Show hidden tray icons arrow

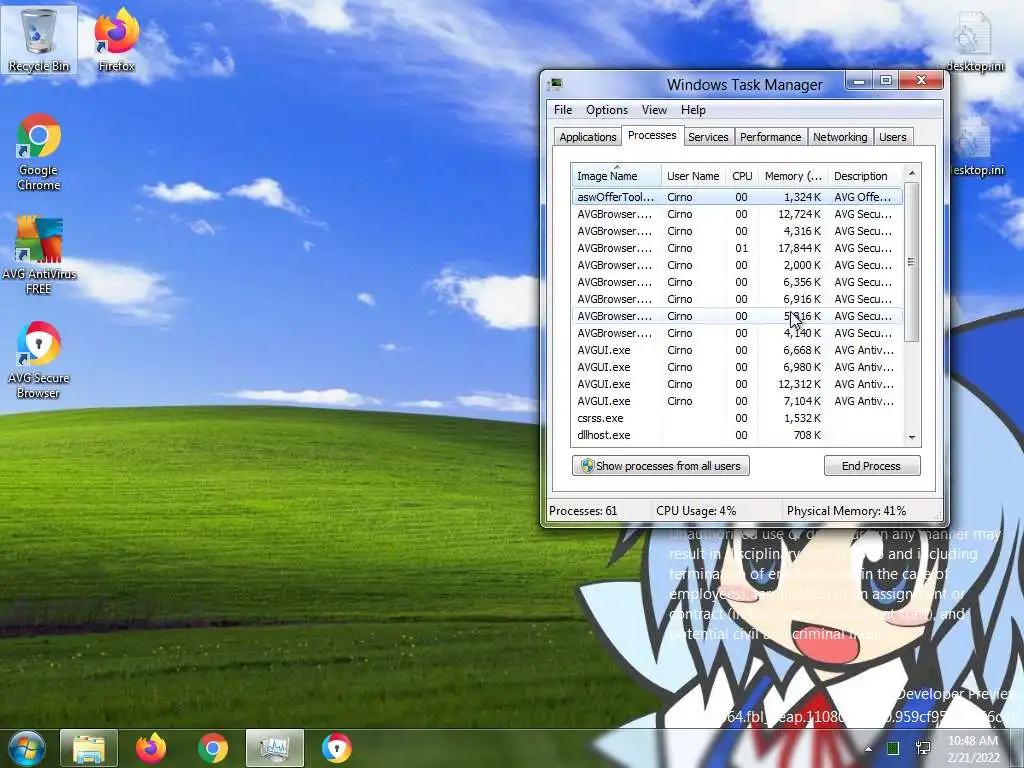pos(868,749)
